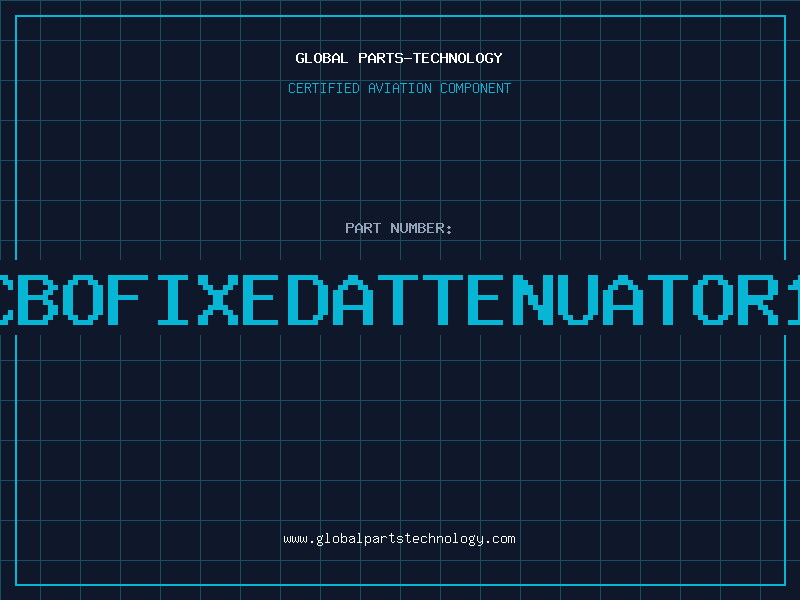Click the GLOBAL PARTS-TECHNOLOGY heading
Image resolution: width=800 pixels, height=600 pixels.
pos(399,58)
